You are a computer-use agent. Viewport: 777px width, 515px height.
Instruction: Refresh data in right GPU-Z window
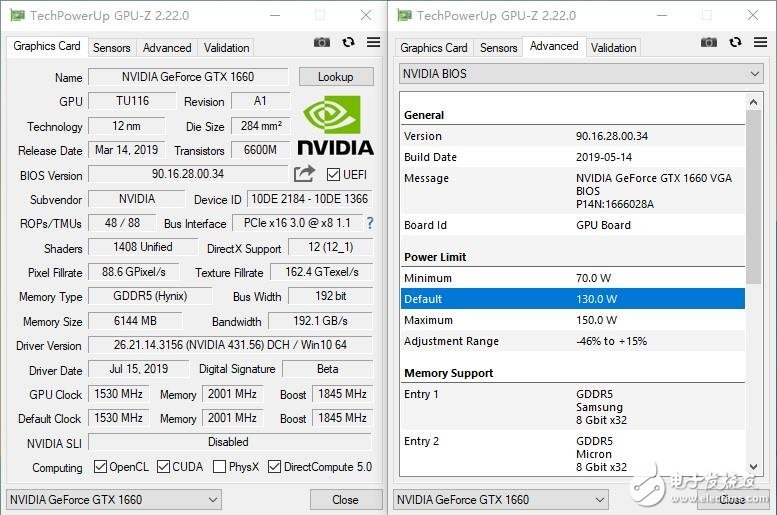click(x=735, y=42)
